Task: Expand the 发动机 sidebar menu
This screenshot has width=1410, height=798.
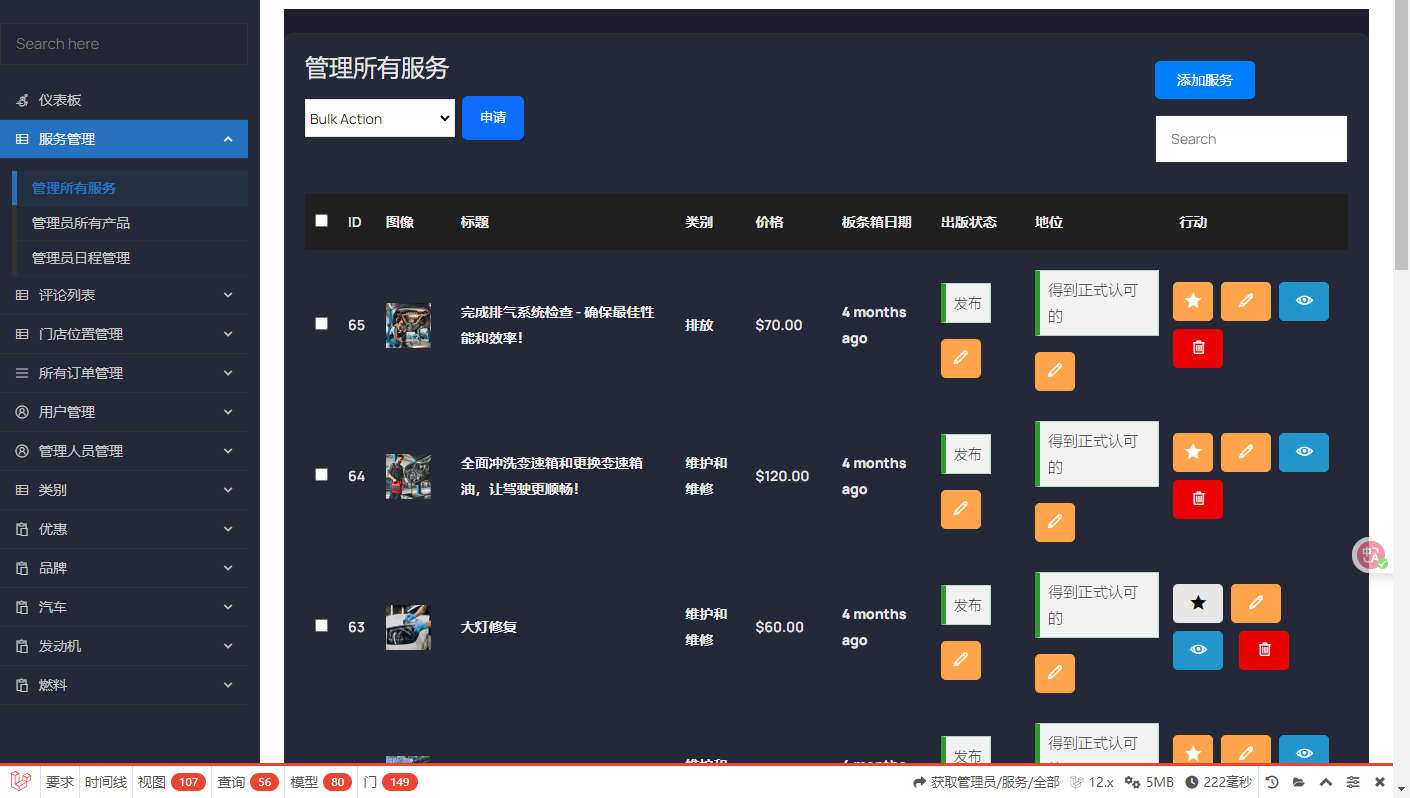Action: [x=124, y=646]
